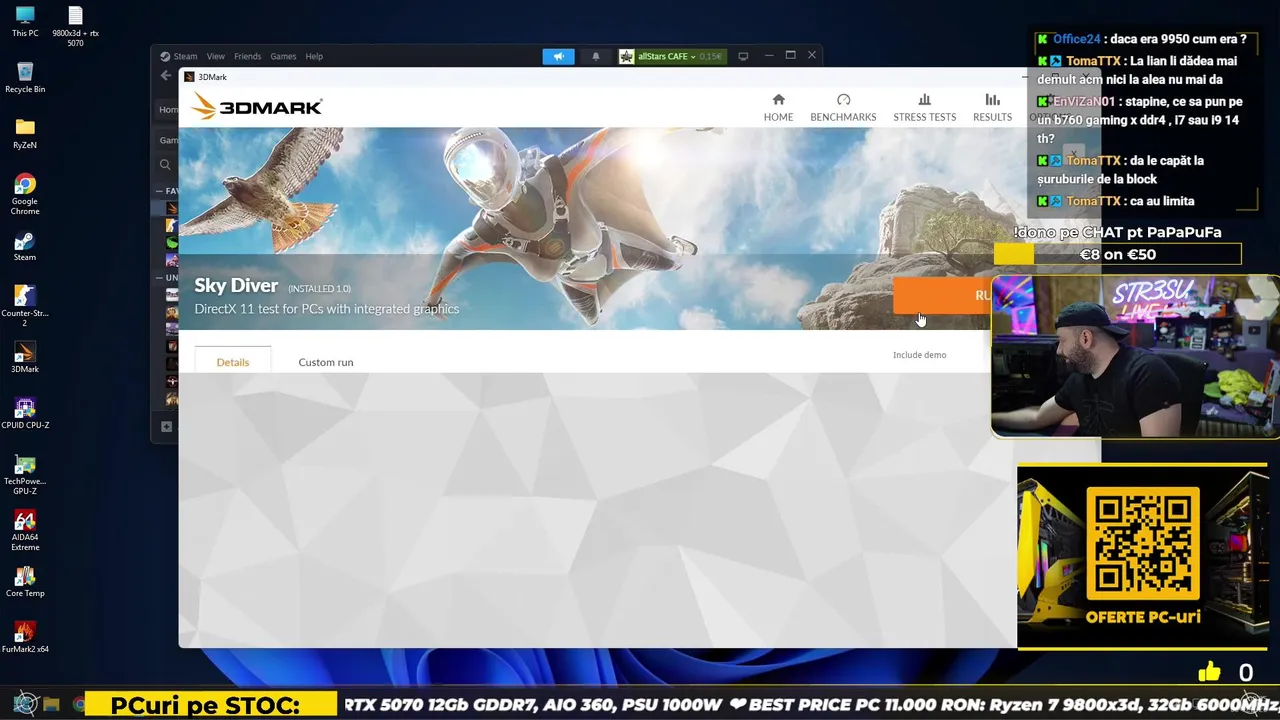Screen dimensions: 1280x720
Task: Launch CPUID CPU-Z desktop shortcut
Action: [25, 413]
